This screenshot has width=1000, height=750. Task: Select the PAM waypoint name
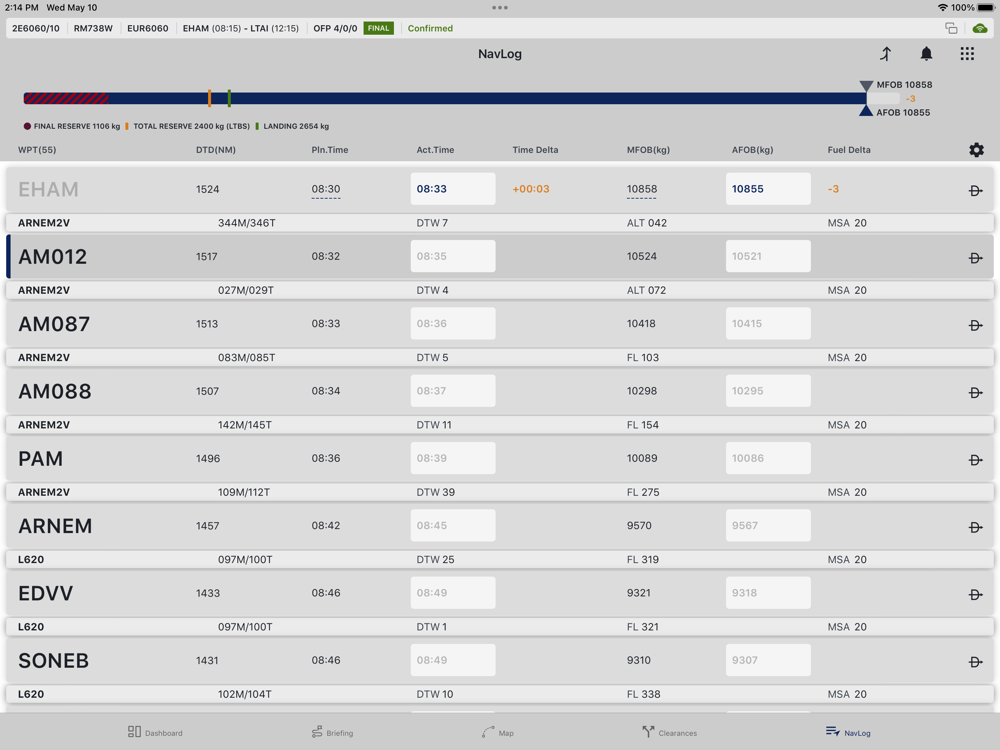coord(41,459)
